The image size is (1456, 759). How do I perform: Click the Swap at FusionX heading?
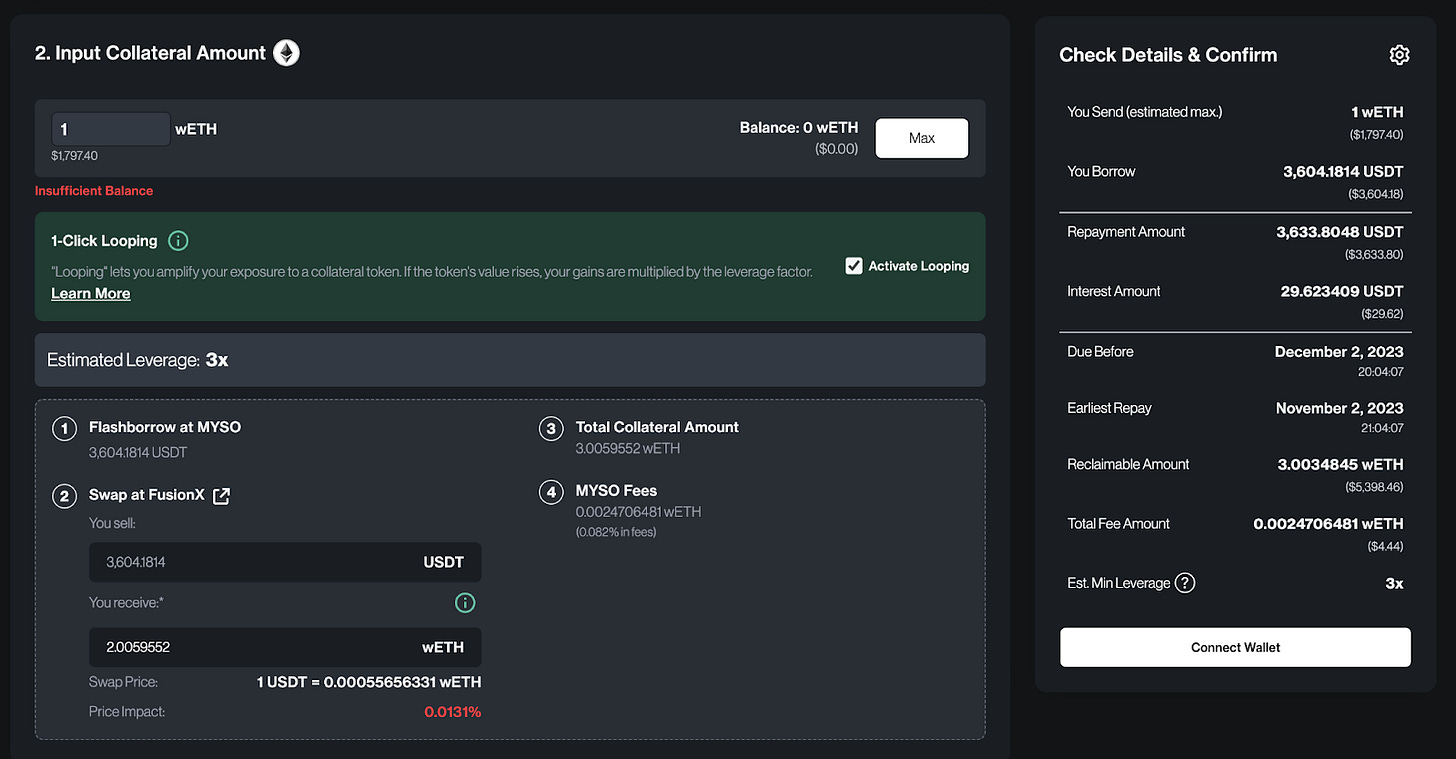[148, 495]
